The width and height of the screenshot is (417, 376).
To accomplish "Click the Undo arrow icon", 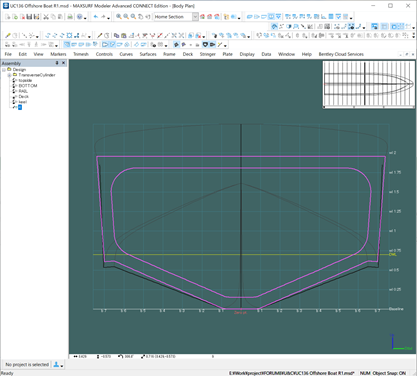I will click(96, 17).
